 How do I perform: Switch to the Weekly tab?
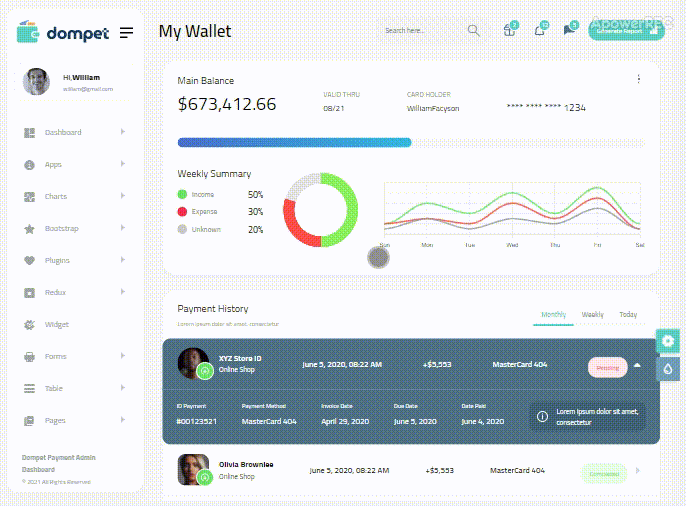coord(592,315)
